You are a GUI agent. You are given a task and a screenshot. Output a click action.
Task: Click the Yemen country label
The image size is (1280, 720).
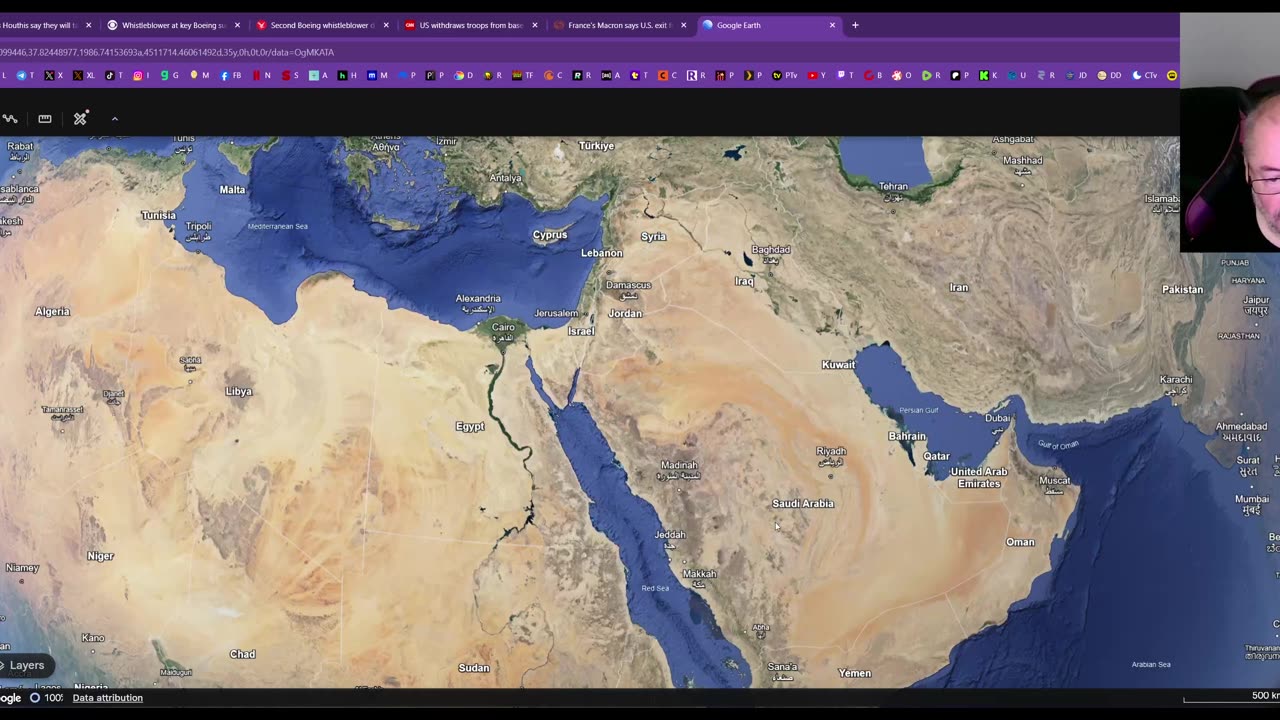(855, 674)
